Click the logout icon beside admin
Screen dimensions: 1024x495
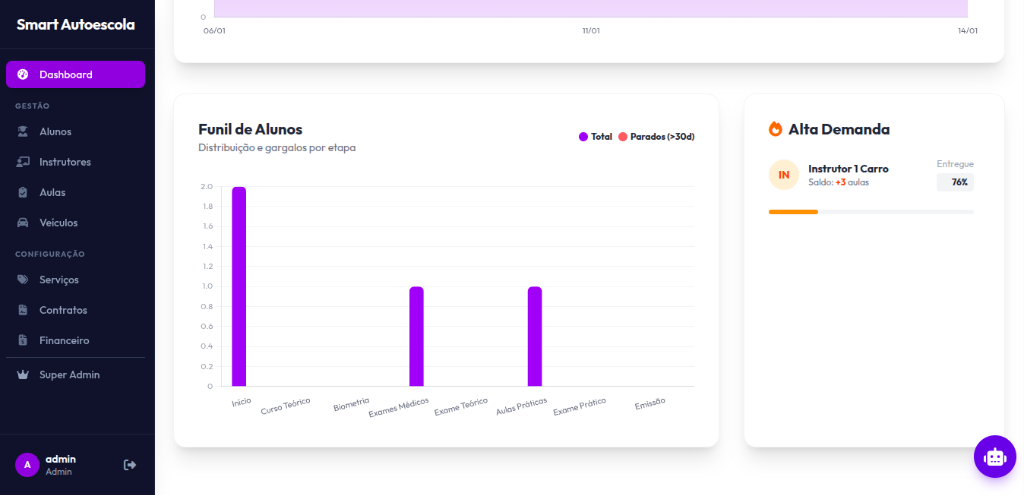coord(129,465)
